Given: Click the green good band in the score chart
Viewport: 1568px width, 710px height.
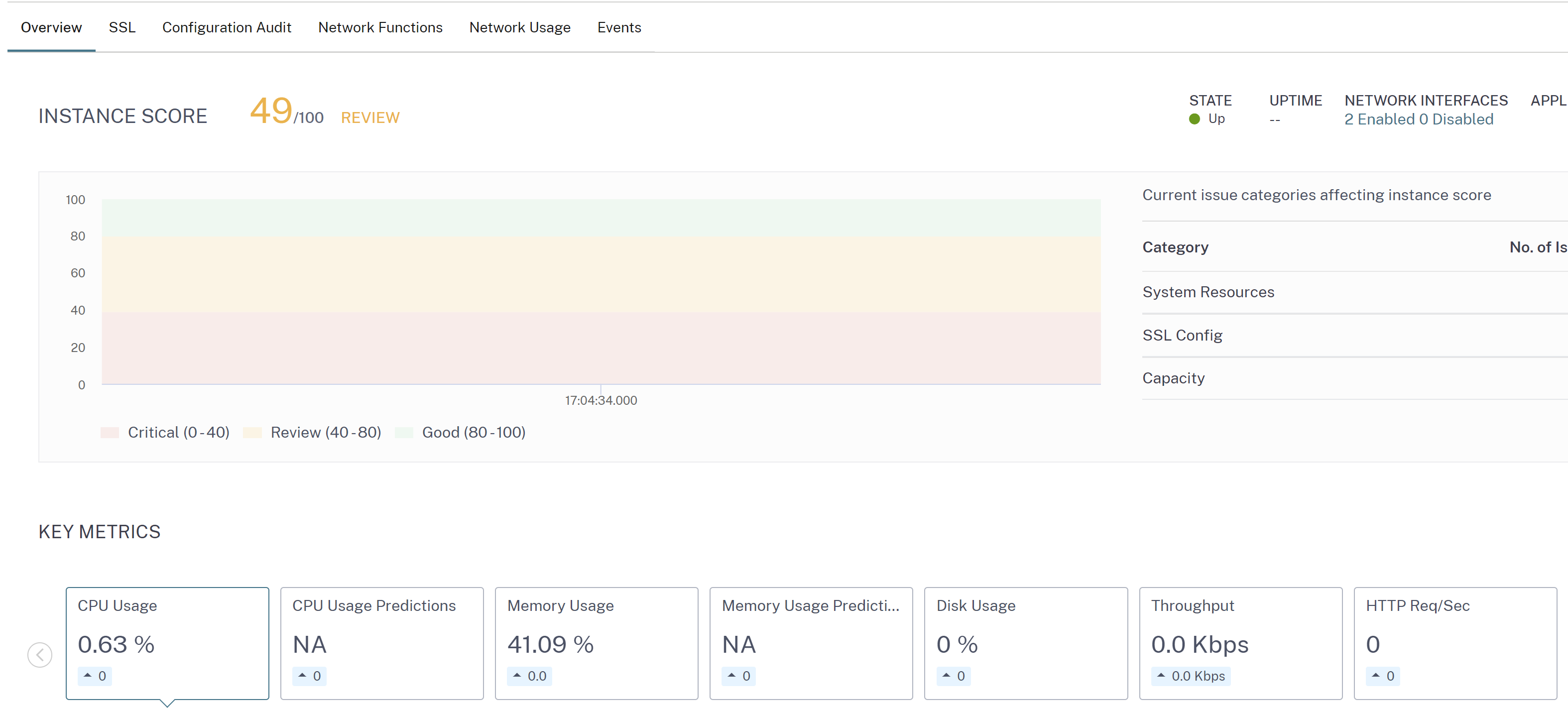Looking at the screenshot, I should tap(601, 218).
